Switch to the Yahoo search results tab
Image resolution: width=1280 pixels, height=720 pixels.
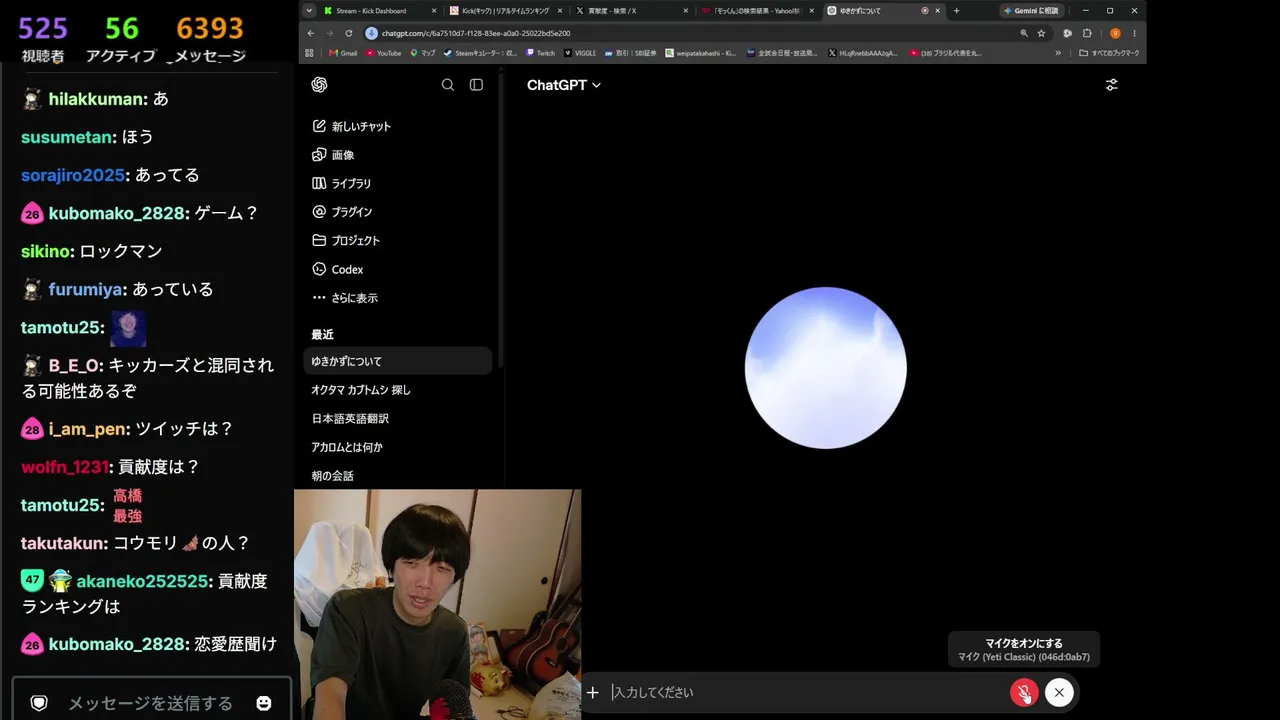click(758, 11)
